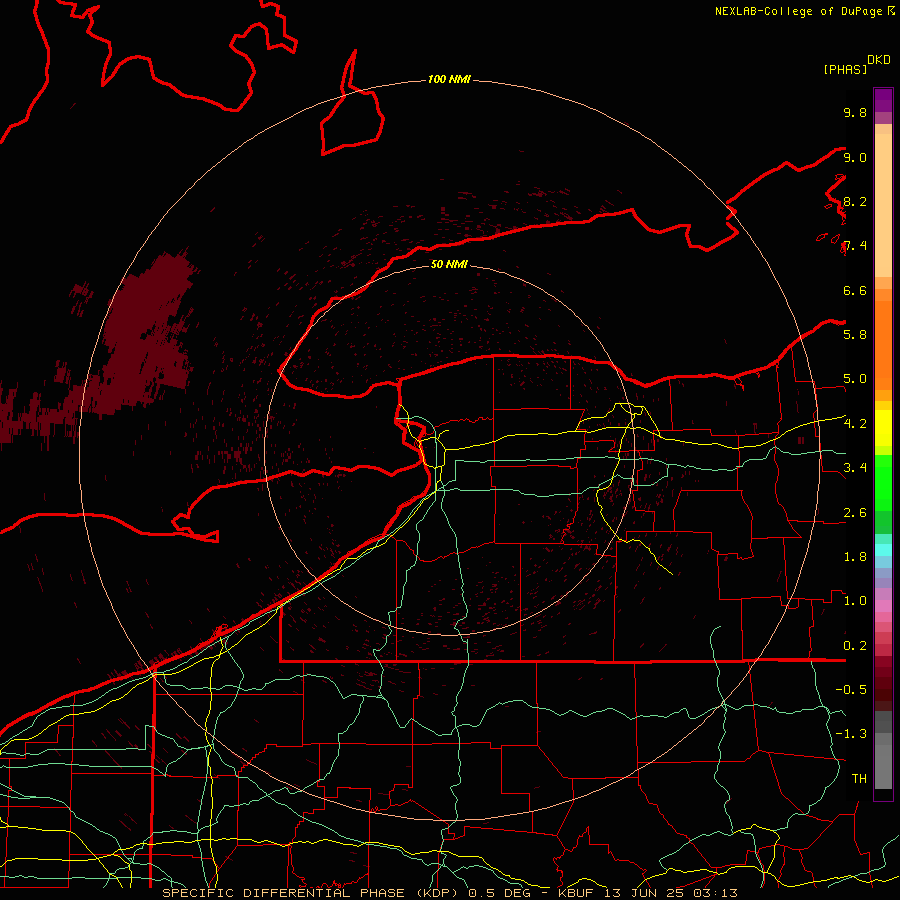Viewport: 900px width, 900px height.
Task: Click the cyan segment of color bar
Action: click(x=883, y=549)
